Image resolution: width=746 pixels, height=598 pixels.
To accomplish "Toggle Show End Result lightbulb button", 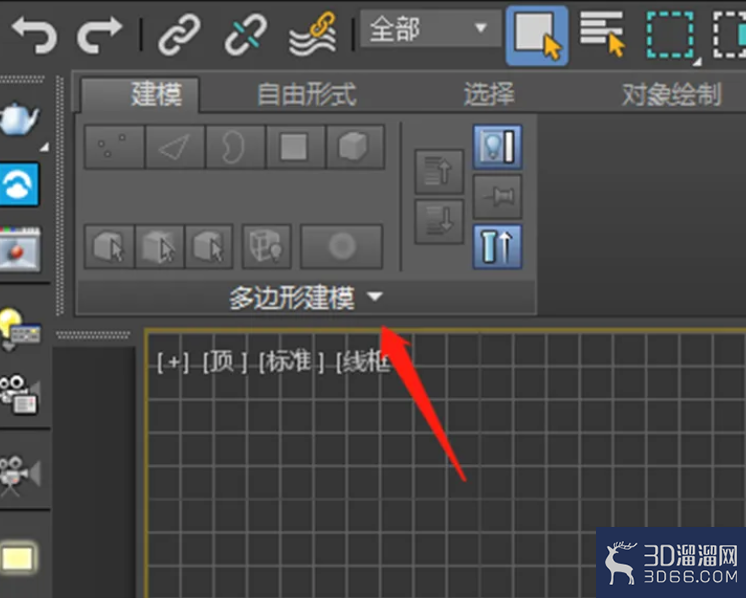I will tap(497, 147).
